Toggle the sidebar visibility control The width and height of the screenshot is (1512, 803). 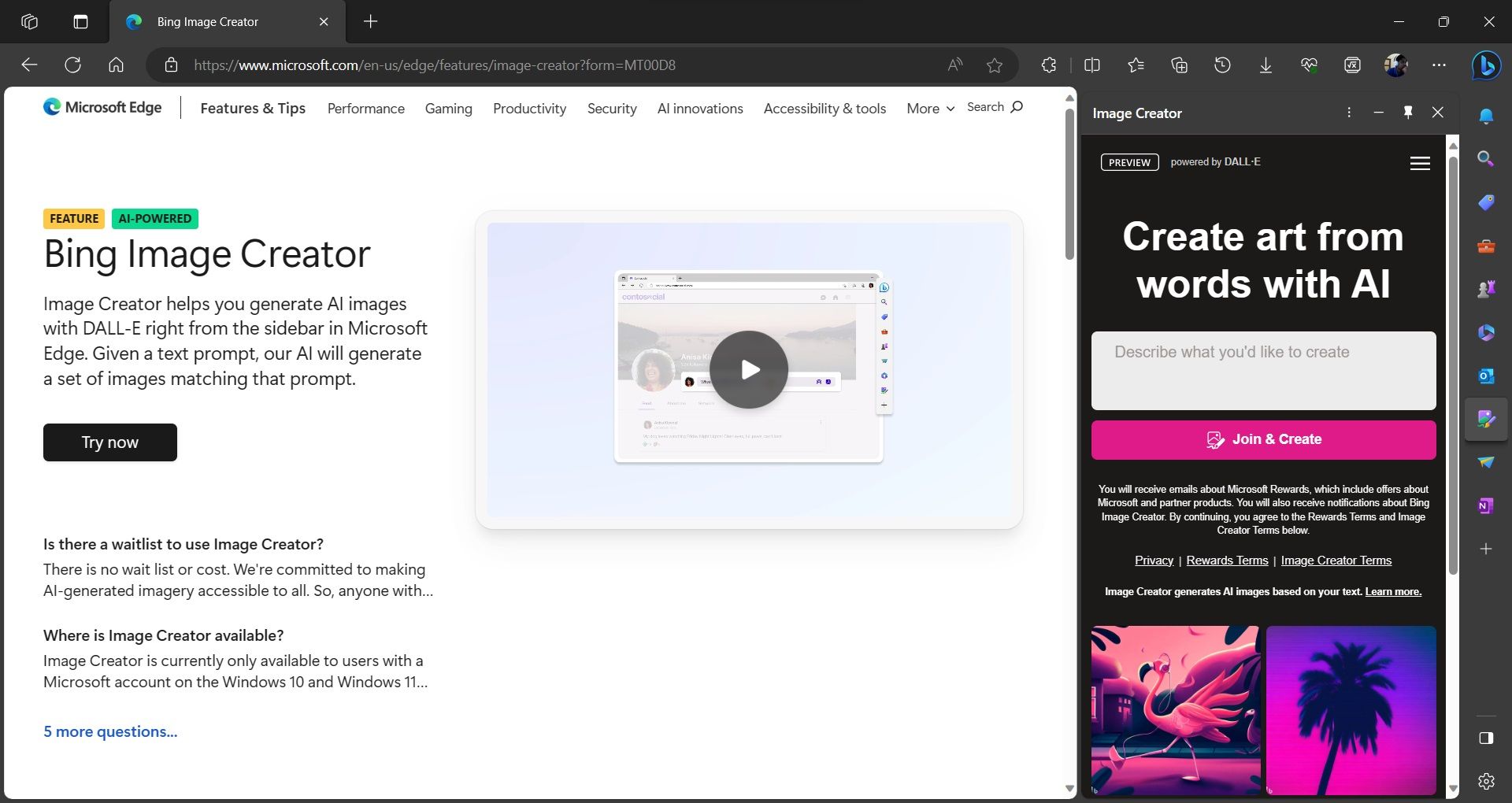(x=1485, y=738)
